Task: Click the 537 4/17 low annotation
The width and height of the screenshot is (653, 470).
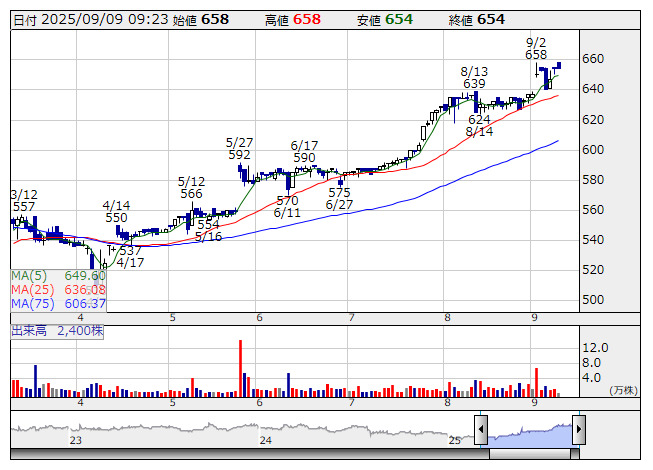Action: coord(130,256)
